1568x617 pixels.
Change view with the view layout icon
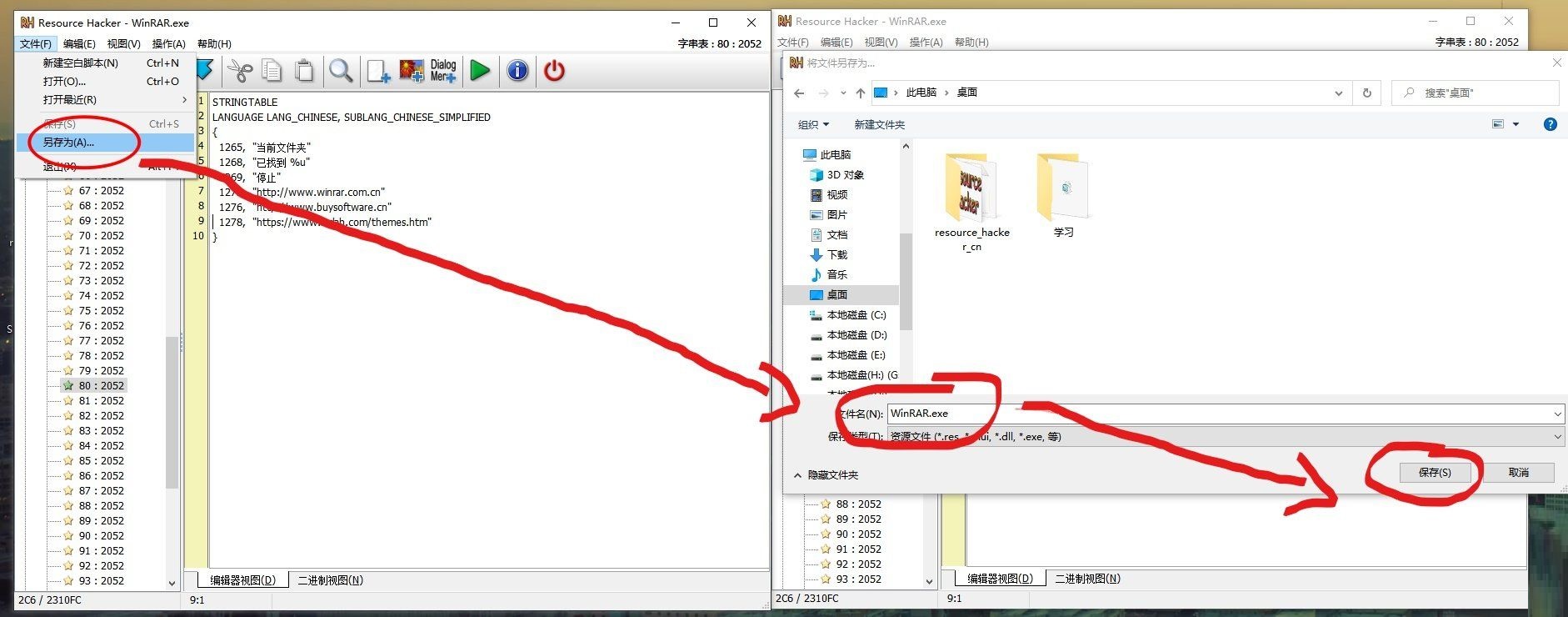coord(1498,124)
